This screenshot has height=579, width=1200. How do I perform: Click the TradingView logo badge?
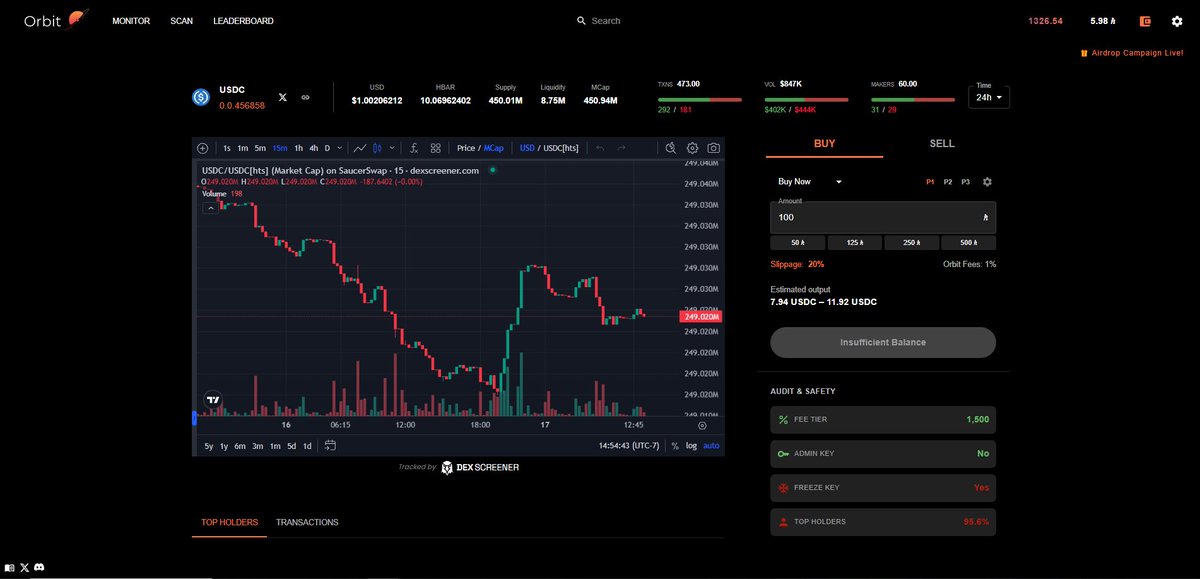coord(213,399)
